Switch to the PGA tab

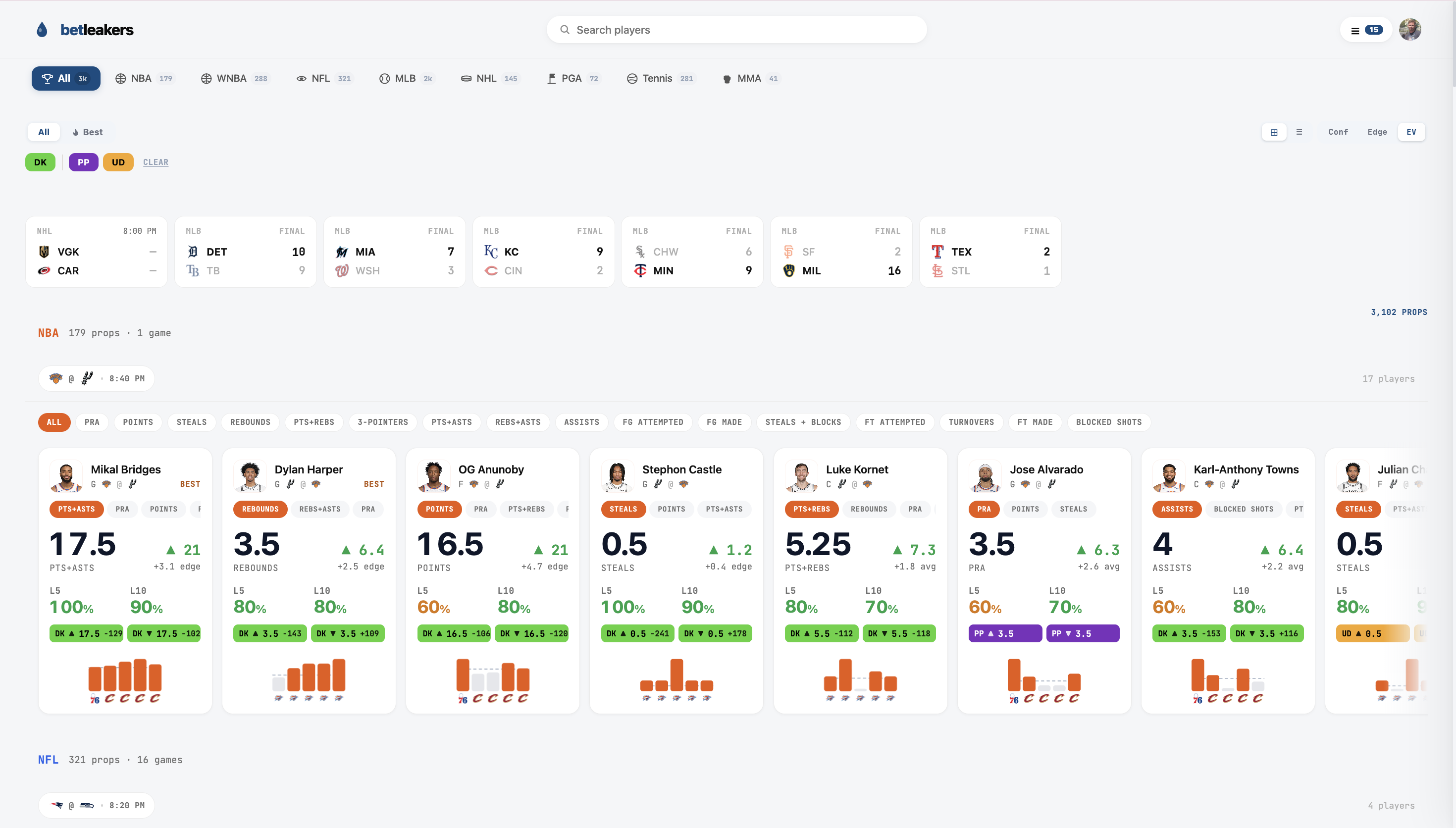[x=572, y=78]
